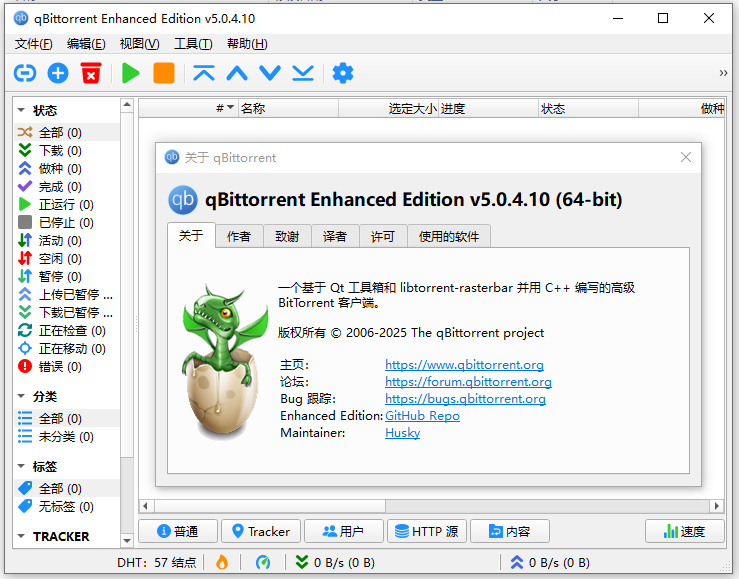This screenshot has width=739, height=579.
Task: Click upload speed 0 B/s status entry
Action: tap(550, 563)
